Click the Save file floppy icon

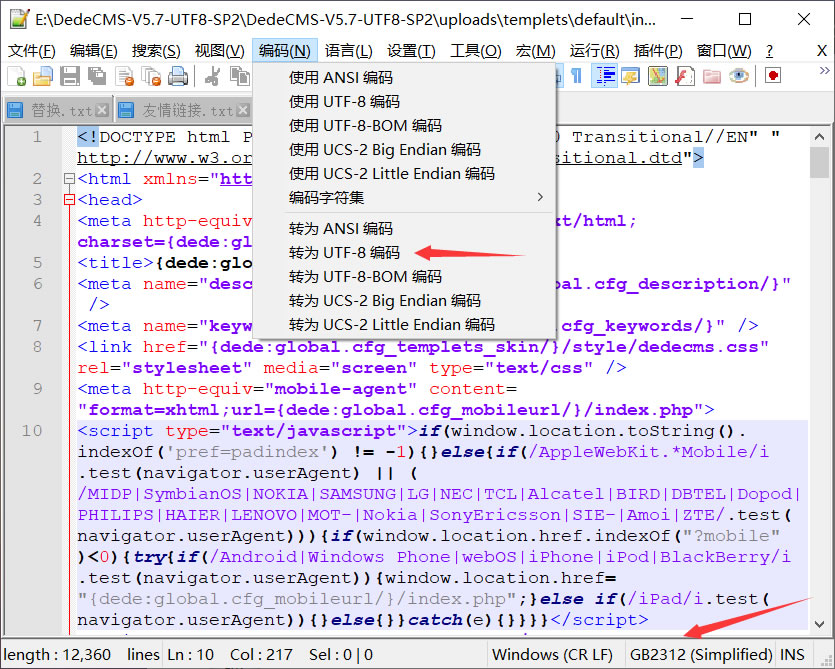(69, 76)
